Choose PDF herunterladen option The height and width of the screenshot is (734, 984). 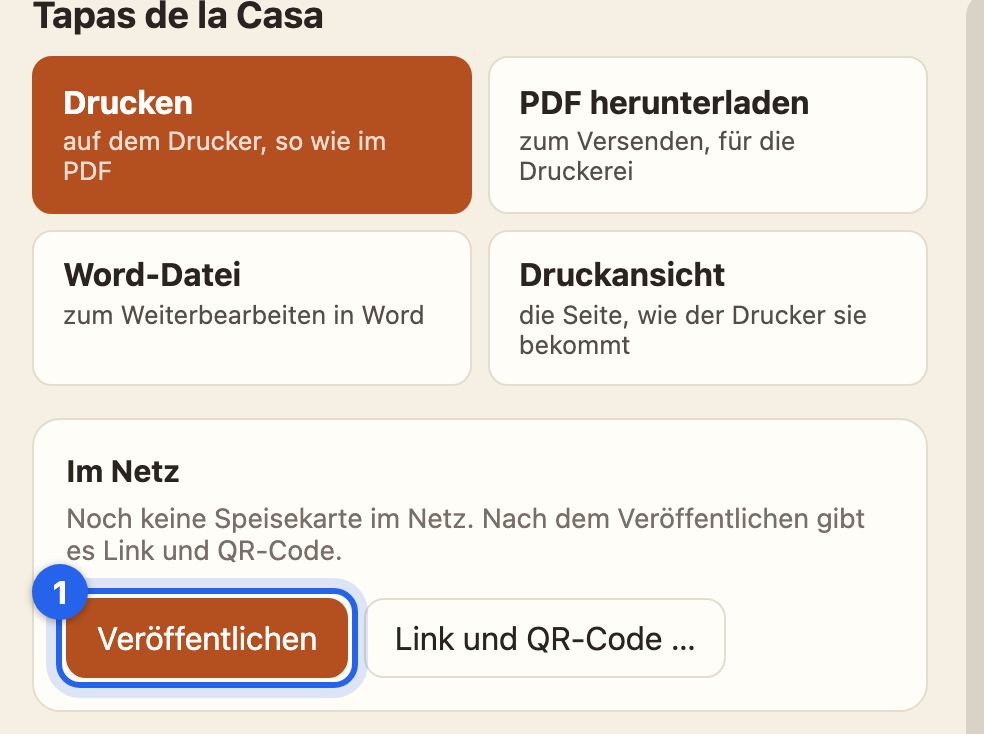pos(708,135)
